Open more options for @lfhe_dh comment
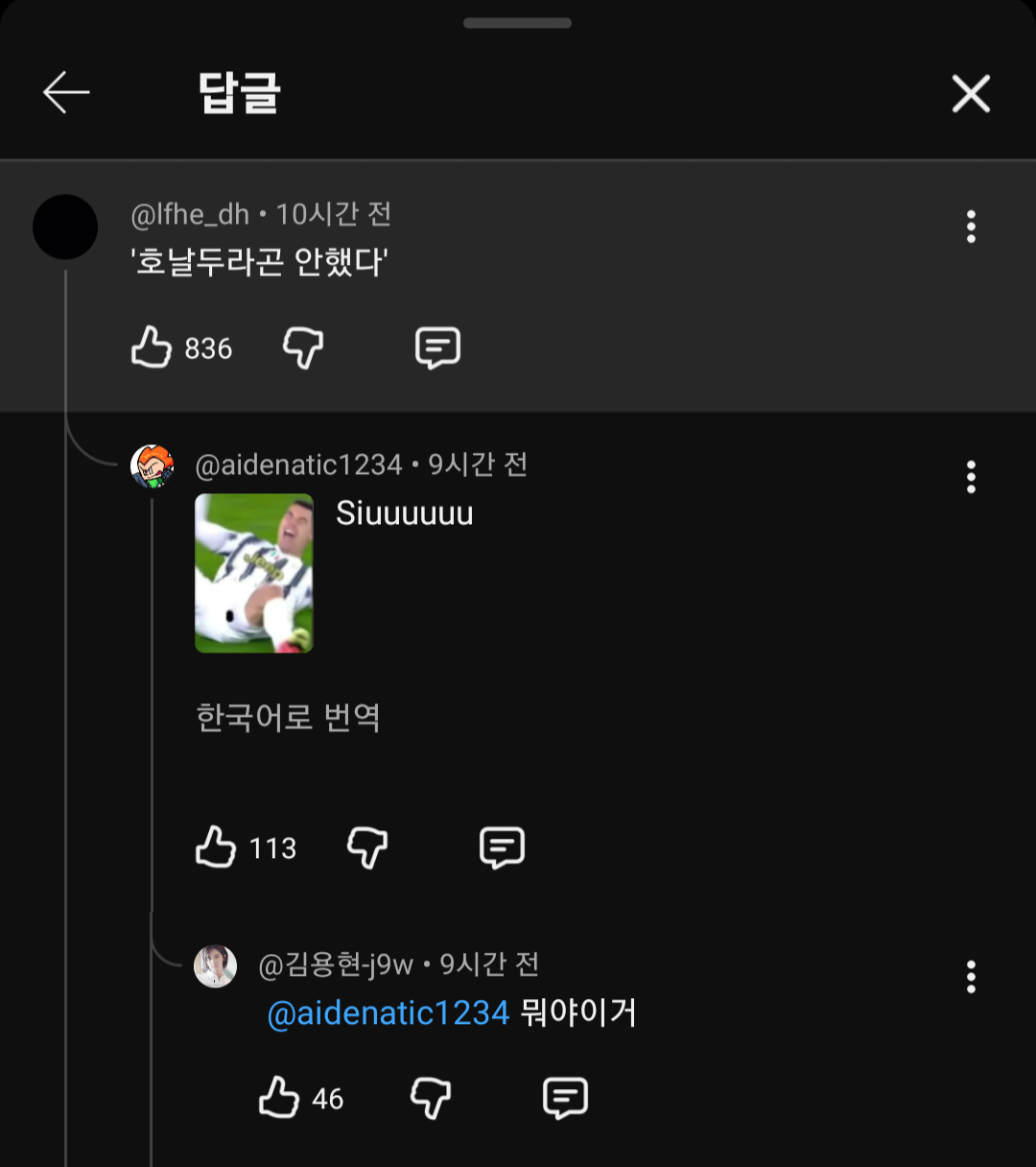This screenshot has width=1036, height=1167. [x=971, y=227]
